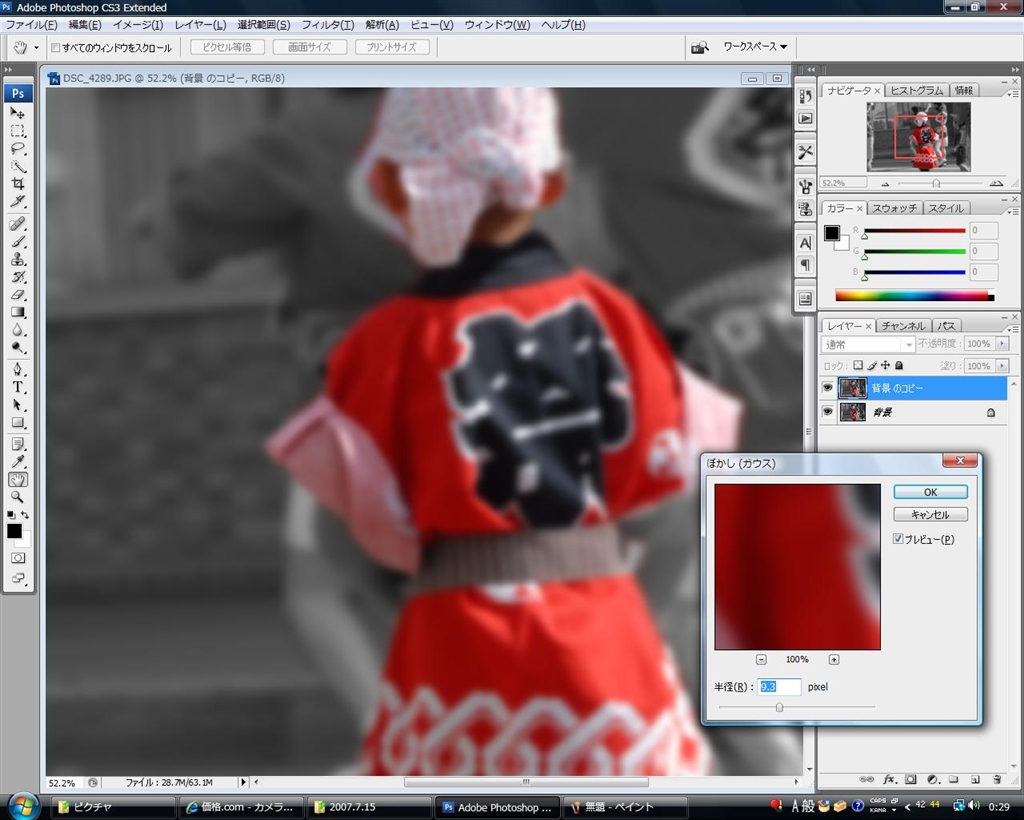Open the Color panel options menu
This screenshot has height=820, width=1024.
(1013, 212)
